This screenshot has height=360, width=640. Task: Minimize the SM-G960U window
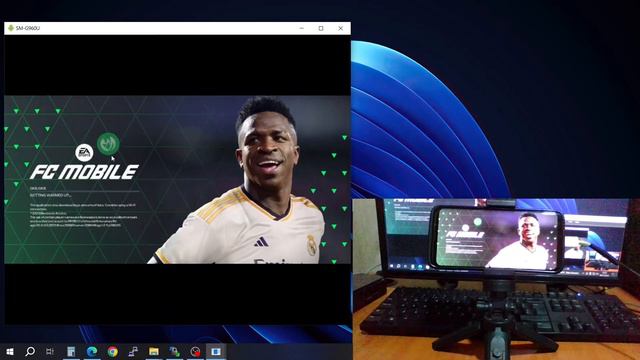click(x=302, y=28)
